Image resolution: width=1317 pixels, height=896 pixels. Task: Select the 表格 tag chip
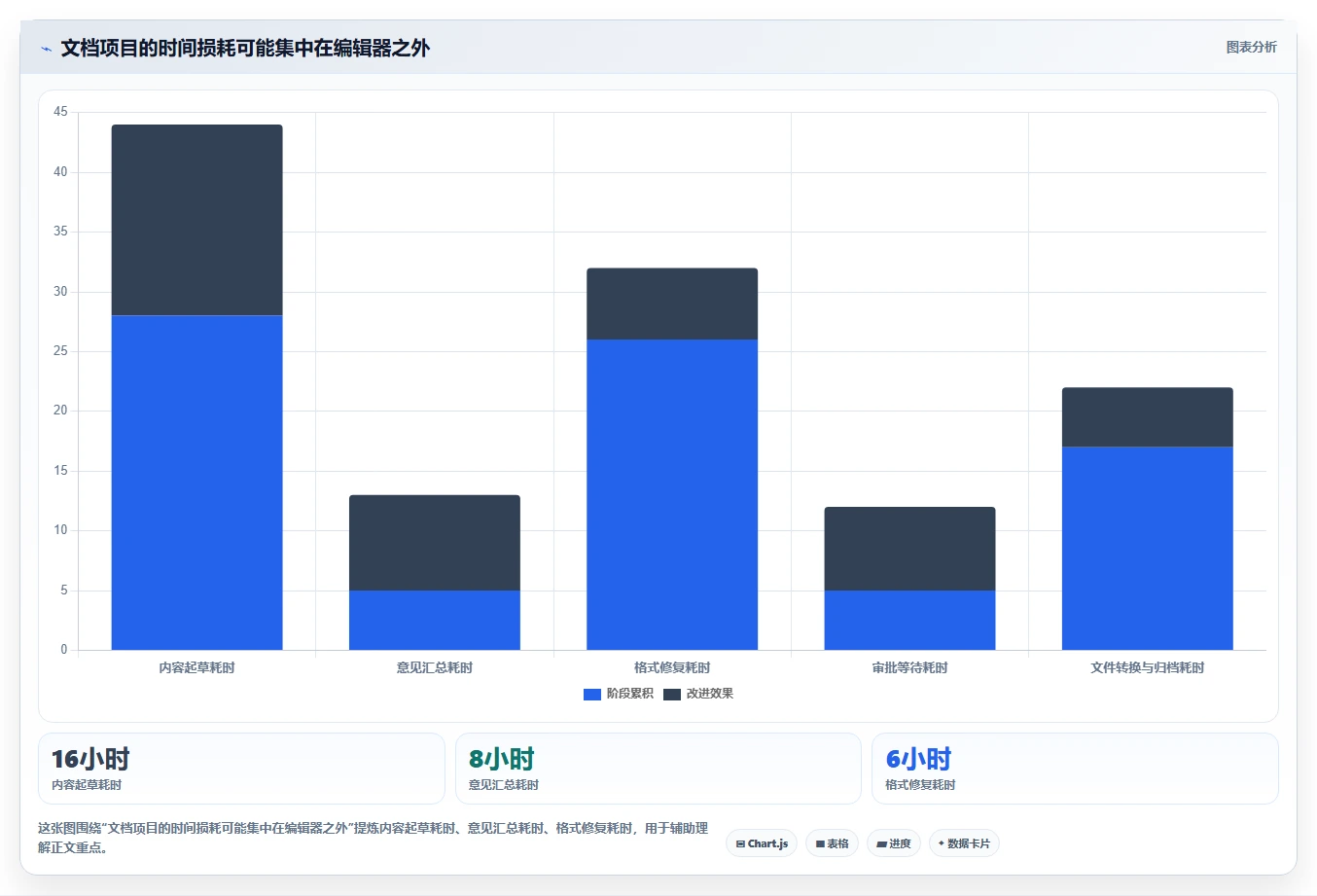pyautogui.click(x=832, y=843)
